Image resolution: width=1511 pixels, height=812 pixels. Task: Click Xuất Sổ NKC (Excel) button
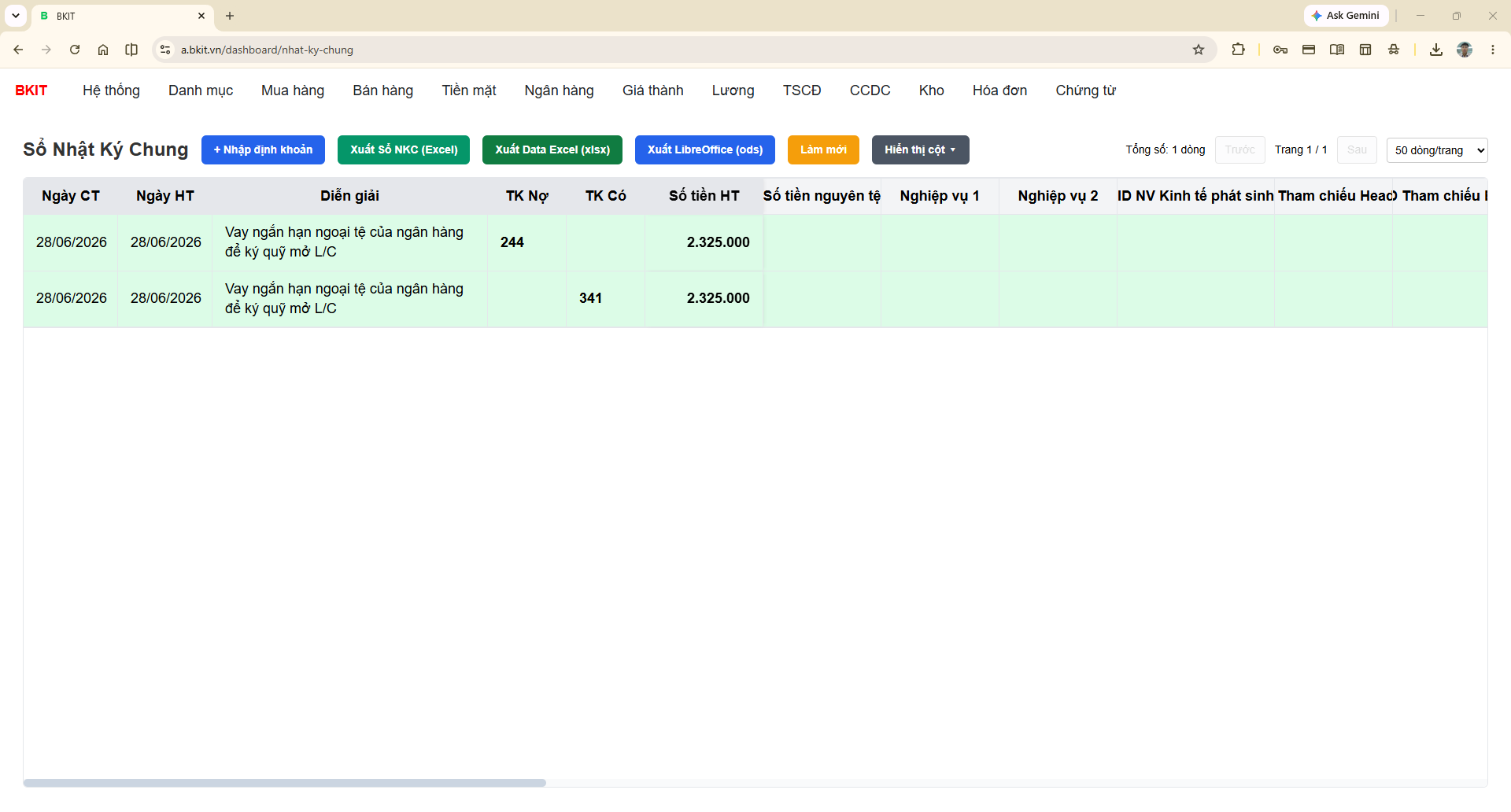(404, 149)
